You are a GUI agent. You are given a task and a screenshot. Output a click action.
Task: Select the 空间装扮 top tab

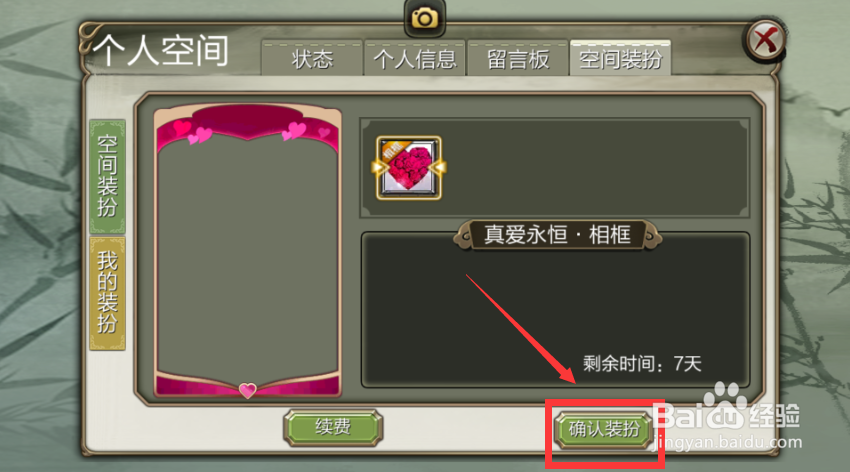(620, 58)
